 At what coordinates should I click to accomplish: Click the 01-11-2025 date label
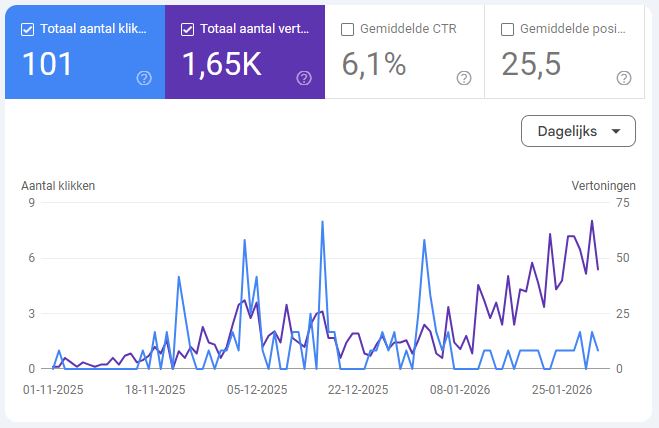[x=52, y=390]
